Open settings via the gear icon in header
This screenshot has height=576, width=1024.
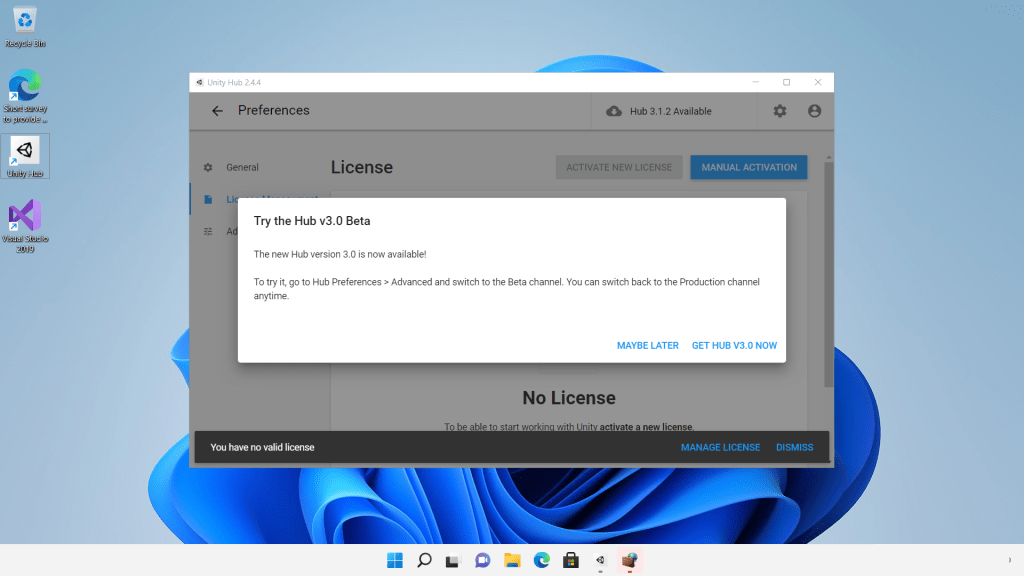780,111
